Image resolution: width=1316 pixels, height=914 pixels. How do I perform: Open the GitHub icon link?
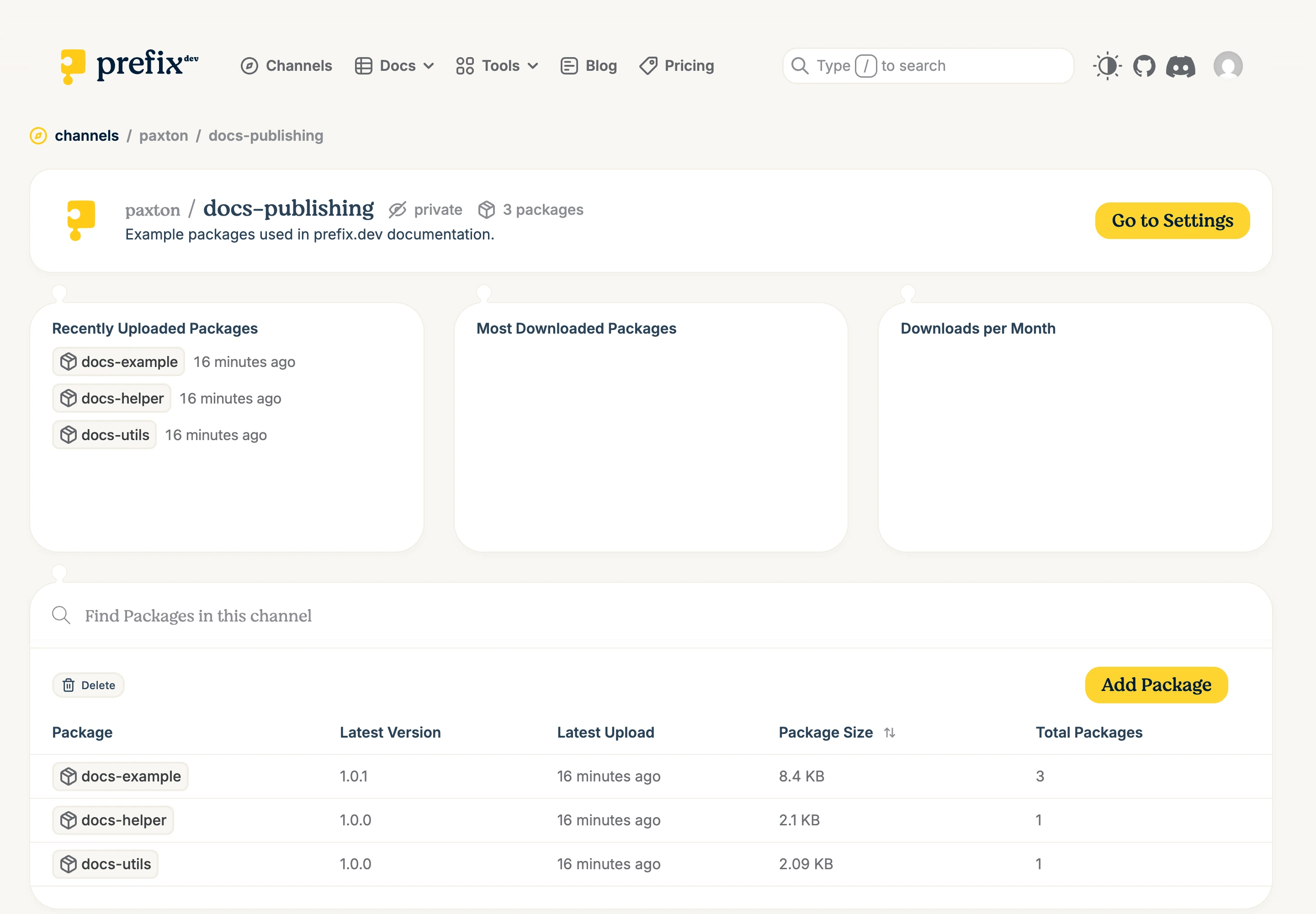coord(1144,66)
